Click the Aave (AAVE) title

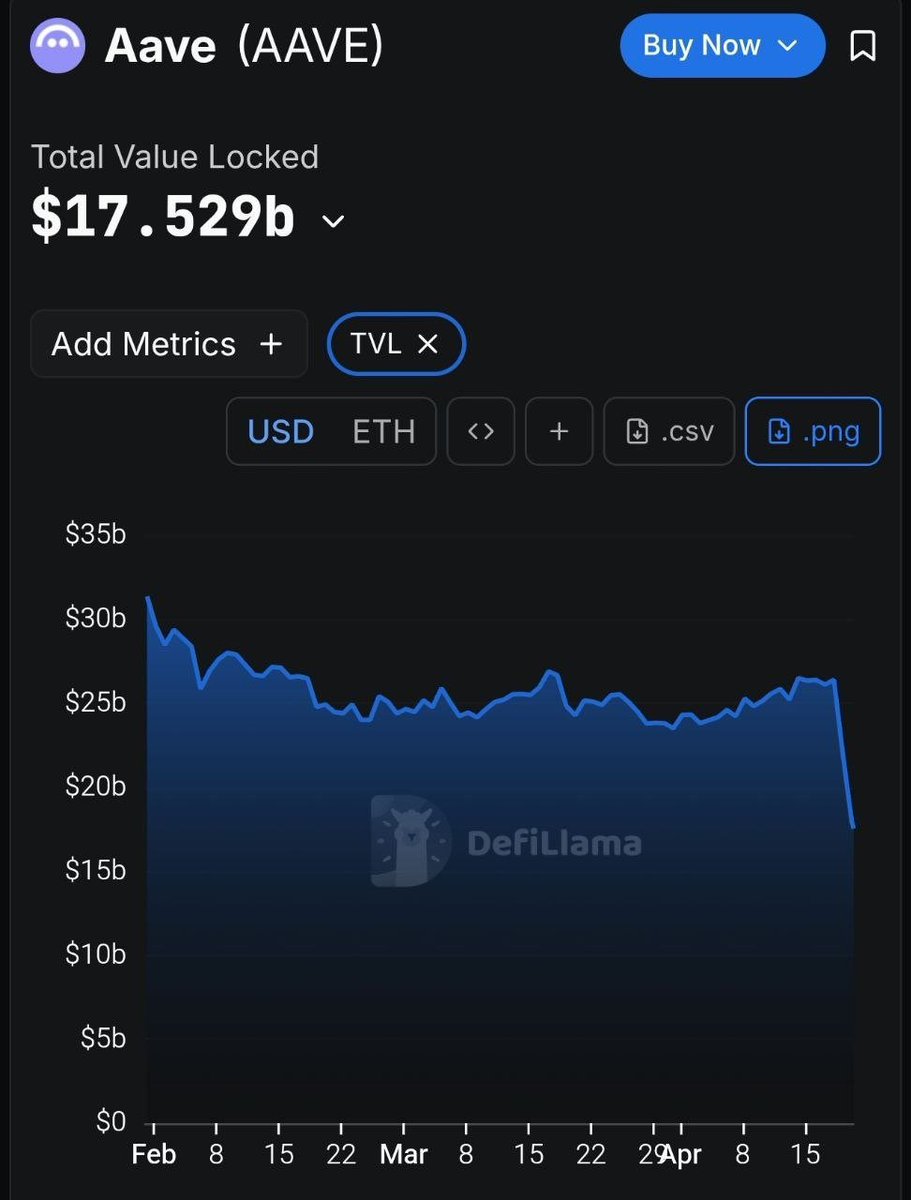[244, 46]
